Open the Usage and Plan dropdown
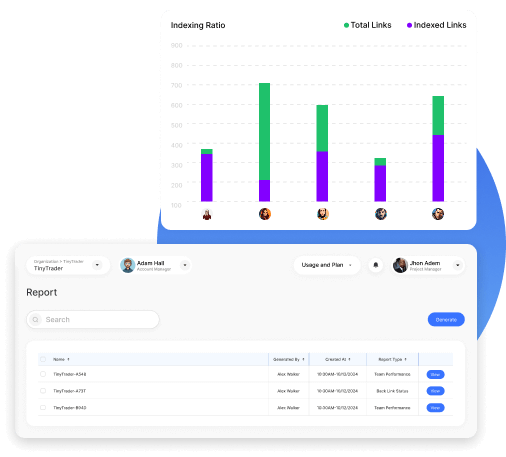 tap(327, 265)
